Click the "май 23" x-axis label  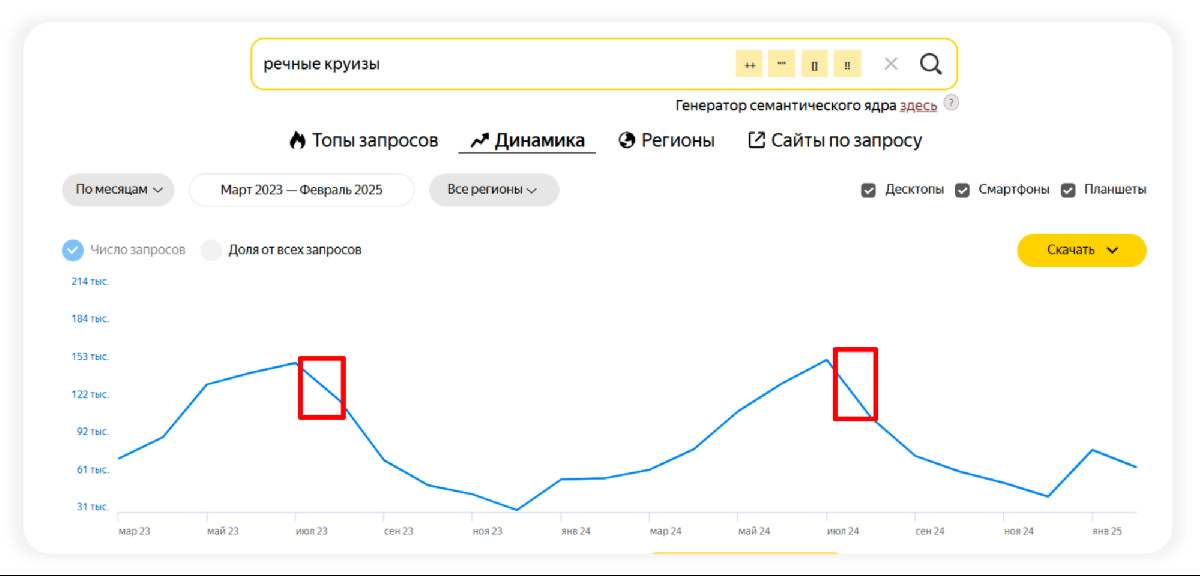pos(223,531)
